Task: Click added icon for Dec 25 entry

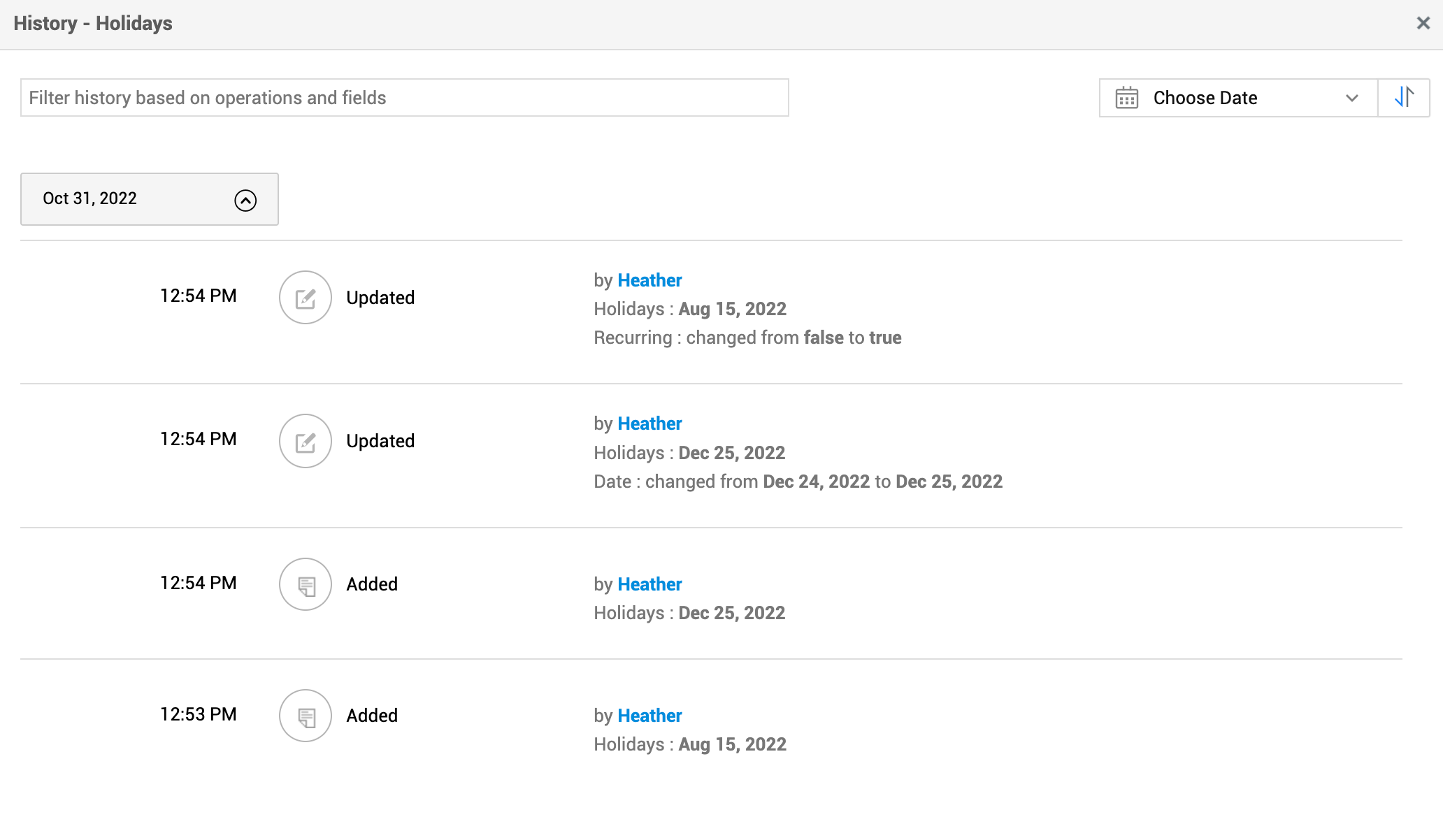Action: pos(306,585)
